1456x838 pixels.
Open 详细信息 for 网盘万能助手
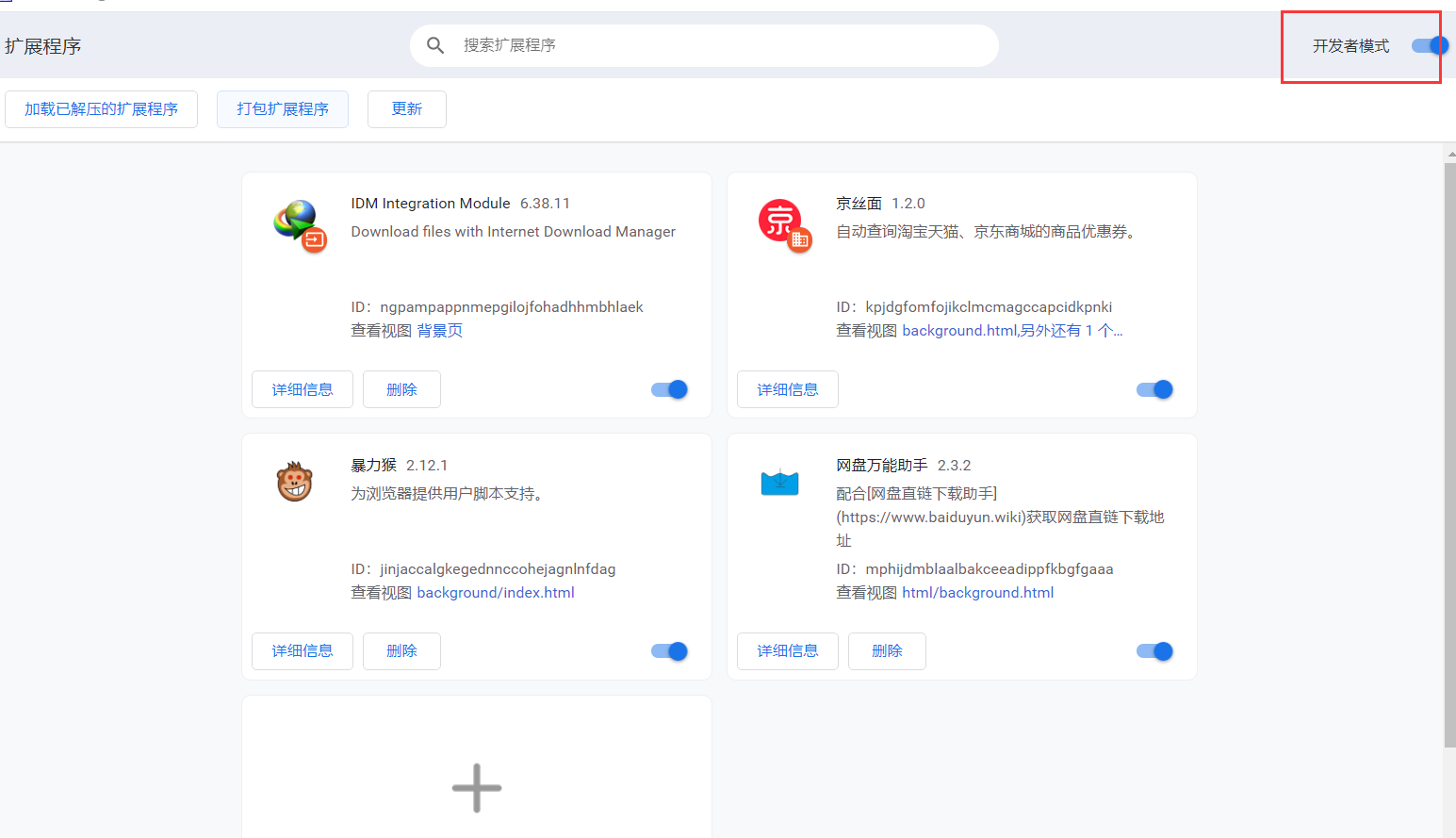coord(788,651)
